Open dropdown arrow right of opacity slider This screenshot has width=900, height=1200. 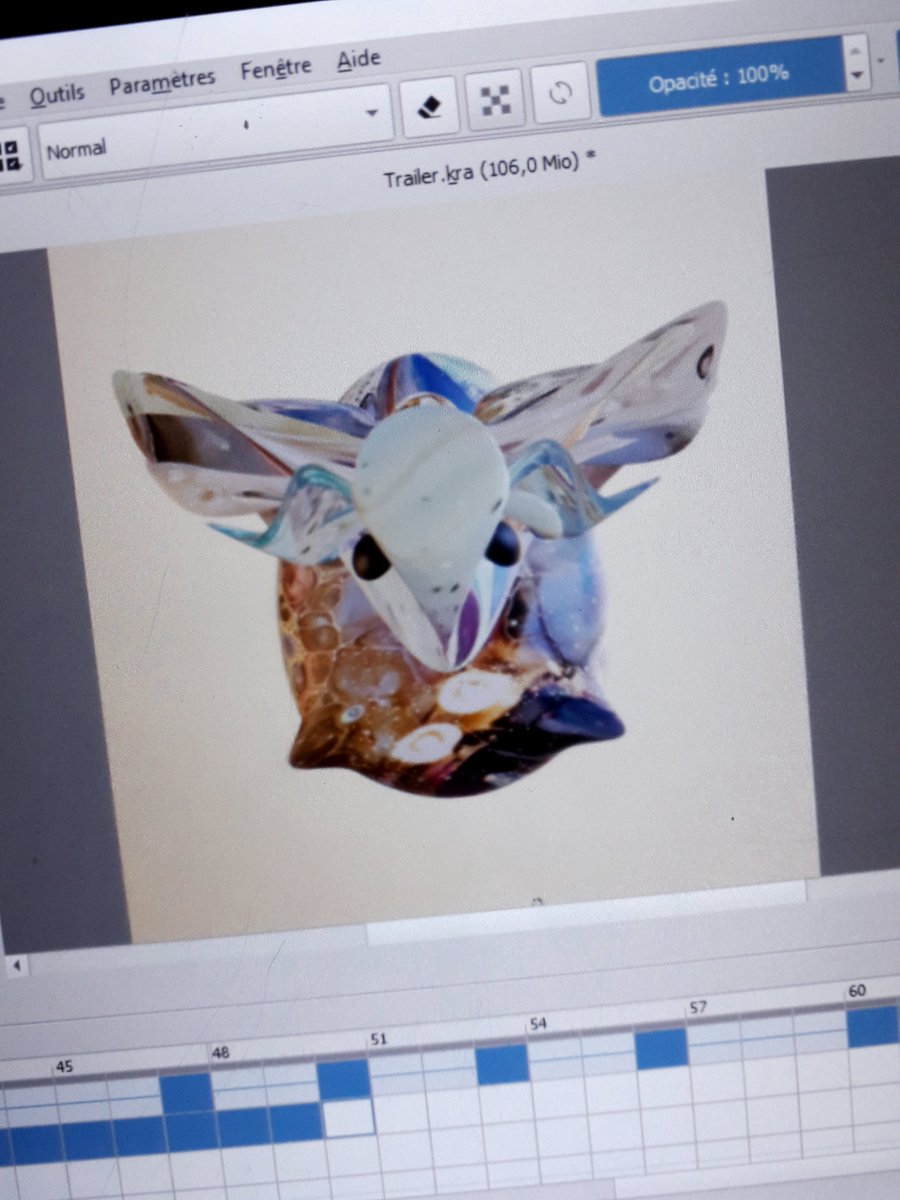881,60
